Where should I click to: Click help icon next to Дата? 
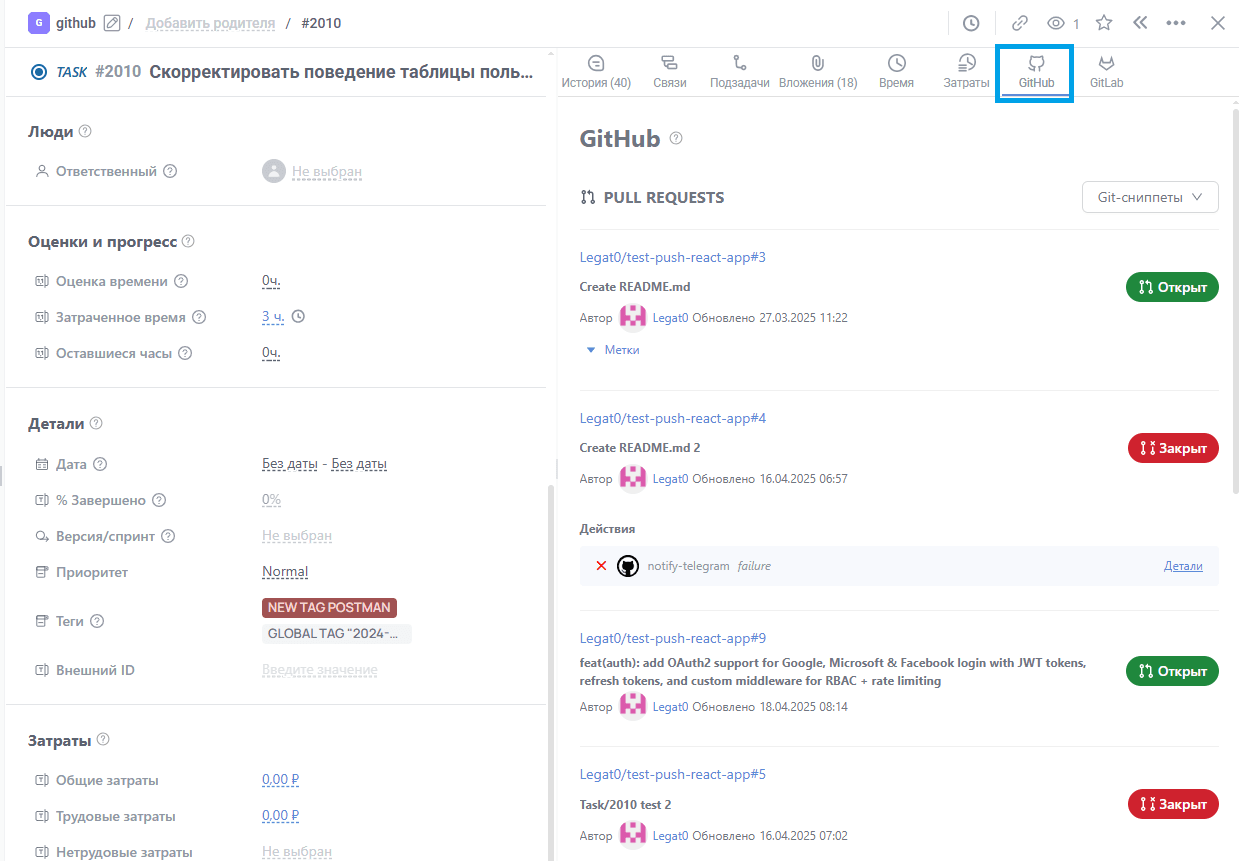100,464
